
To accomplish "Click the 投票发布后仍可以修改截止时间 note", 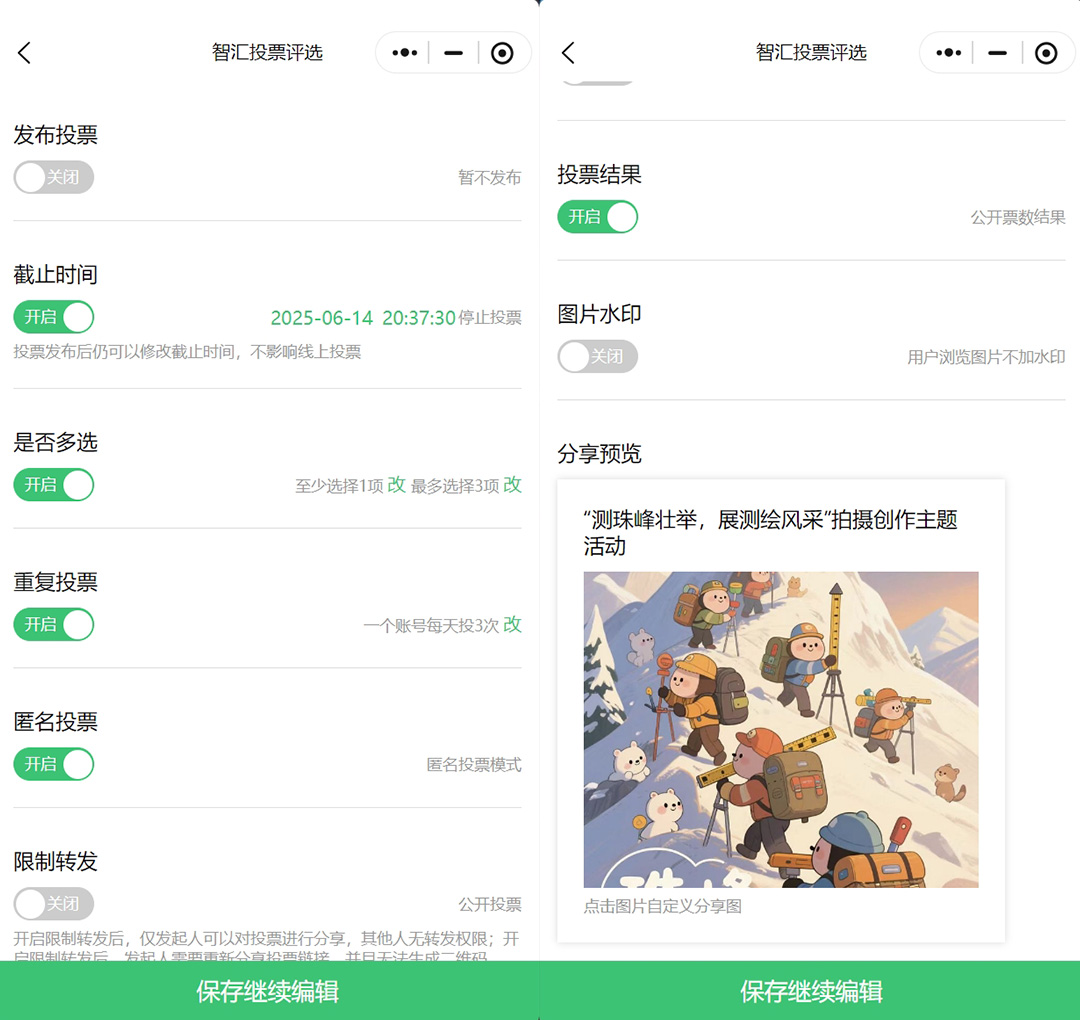I will (187, 352).
